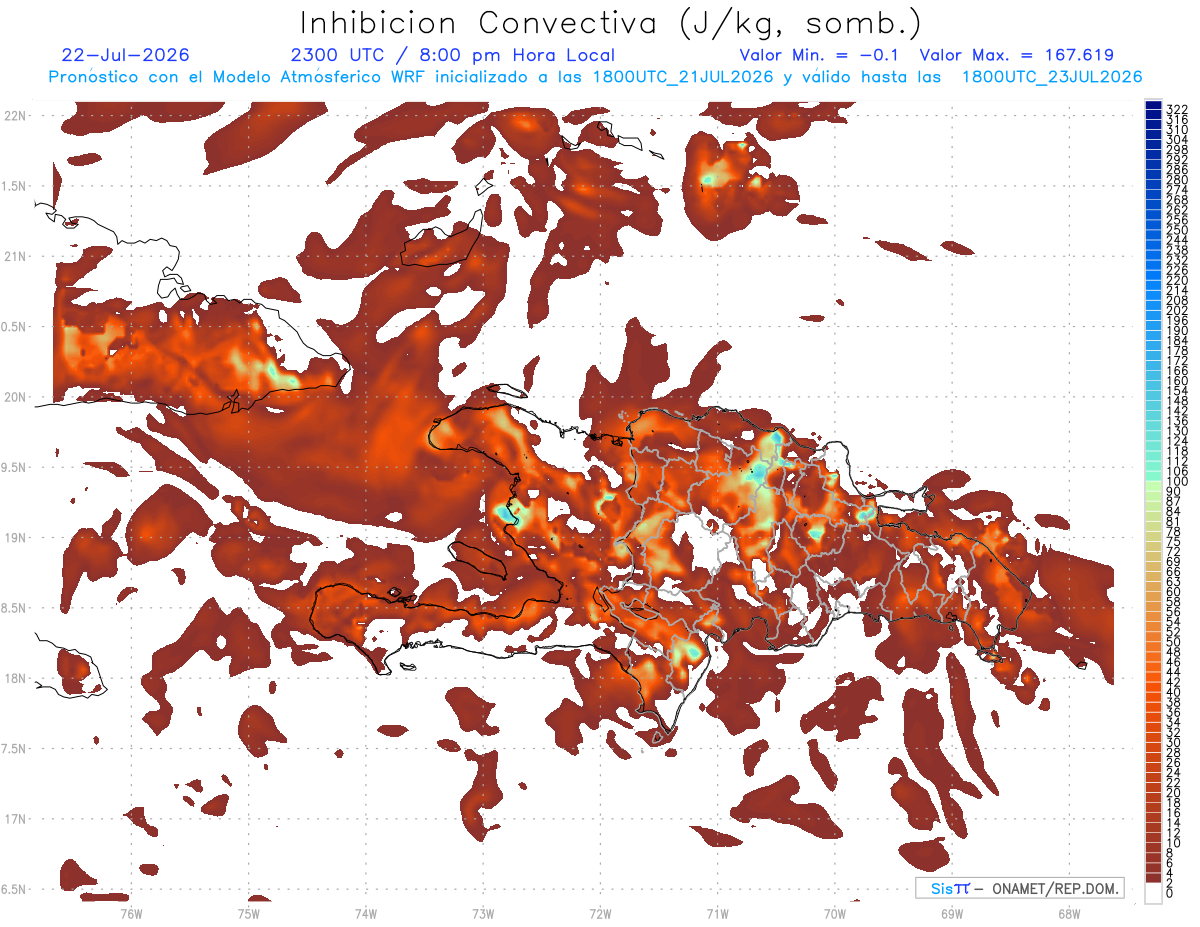Click the clipped '6.5N' latitude label
The width and height of the screenshot is (1200, 927).
click(14, 889)
